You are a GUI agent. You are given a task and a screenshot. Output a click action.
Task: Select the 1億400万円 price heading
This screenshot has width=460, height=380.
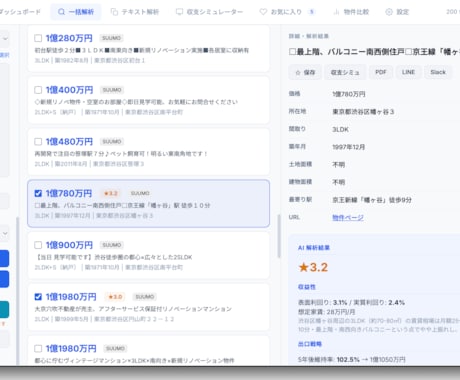[x=69, y=90]
